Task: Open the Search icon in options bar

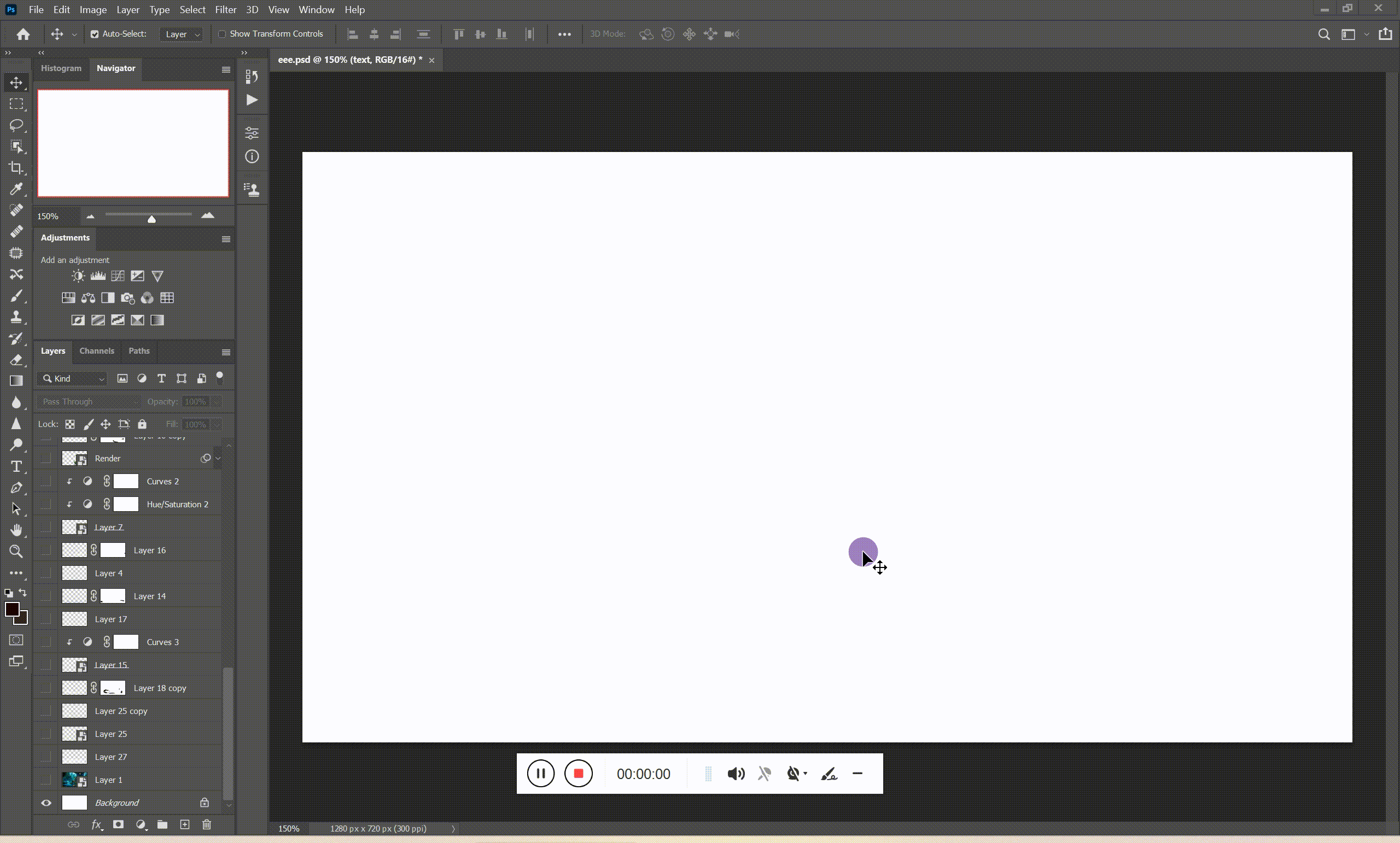Action: coord(1324,34)
